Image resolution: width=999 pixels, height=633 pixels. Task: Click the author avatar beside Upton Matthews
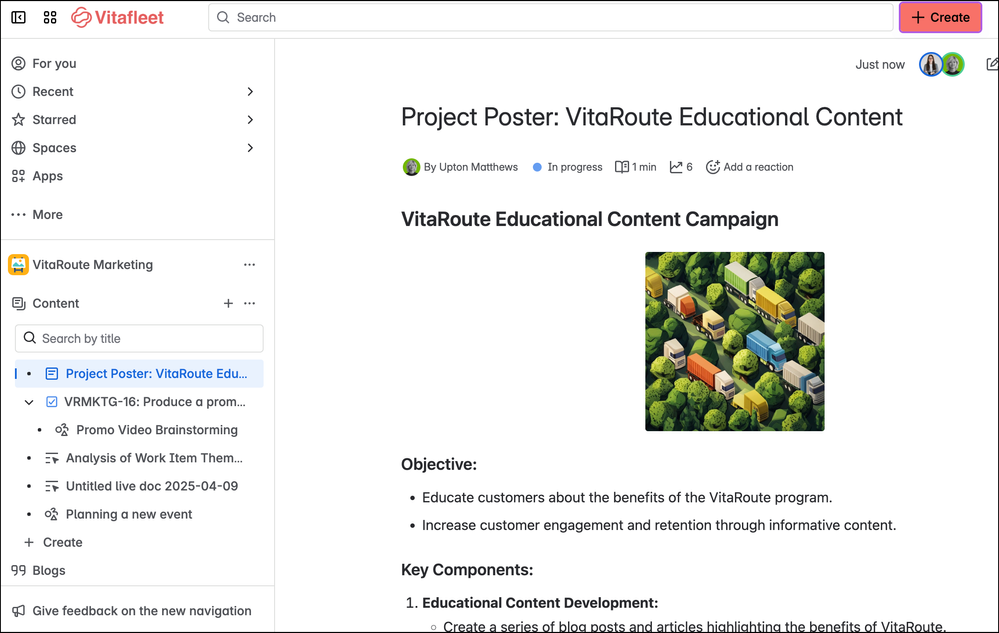pos(412,167)
